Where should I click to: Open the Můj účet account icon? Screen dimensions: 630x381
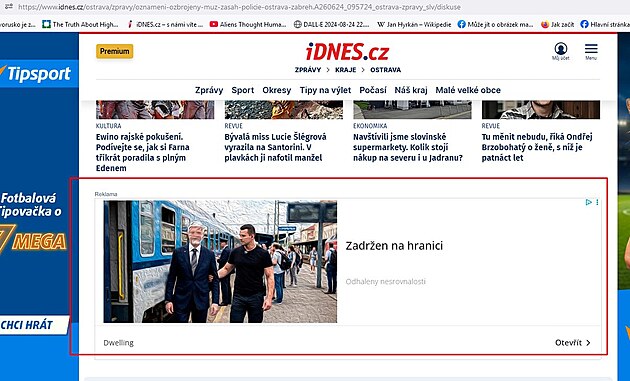click(560, 51)
